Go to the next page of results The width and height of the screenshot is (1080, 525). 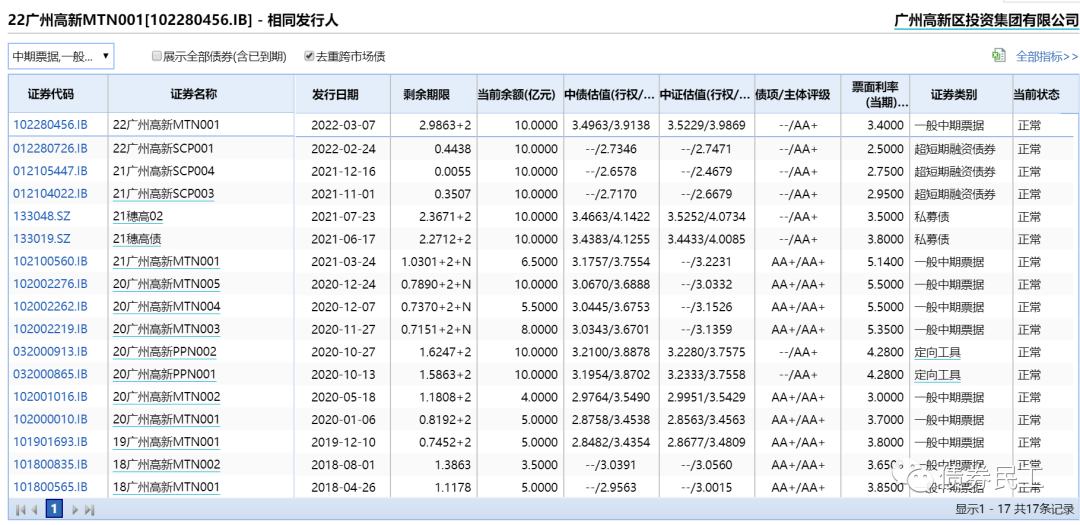(75, 510)
